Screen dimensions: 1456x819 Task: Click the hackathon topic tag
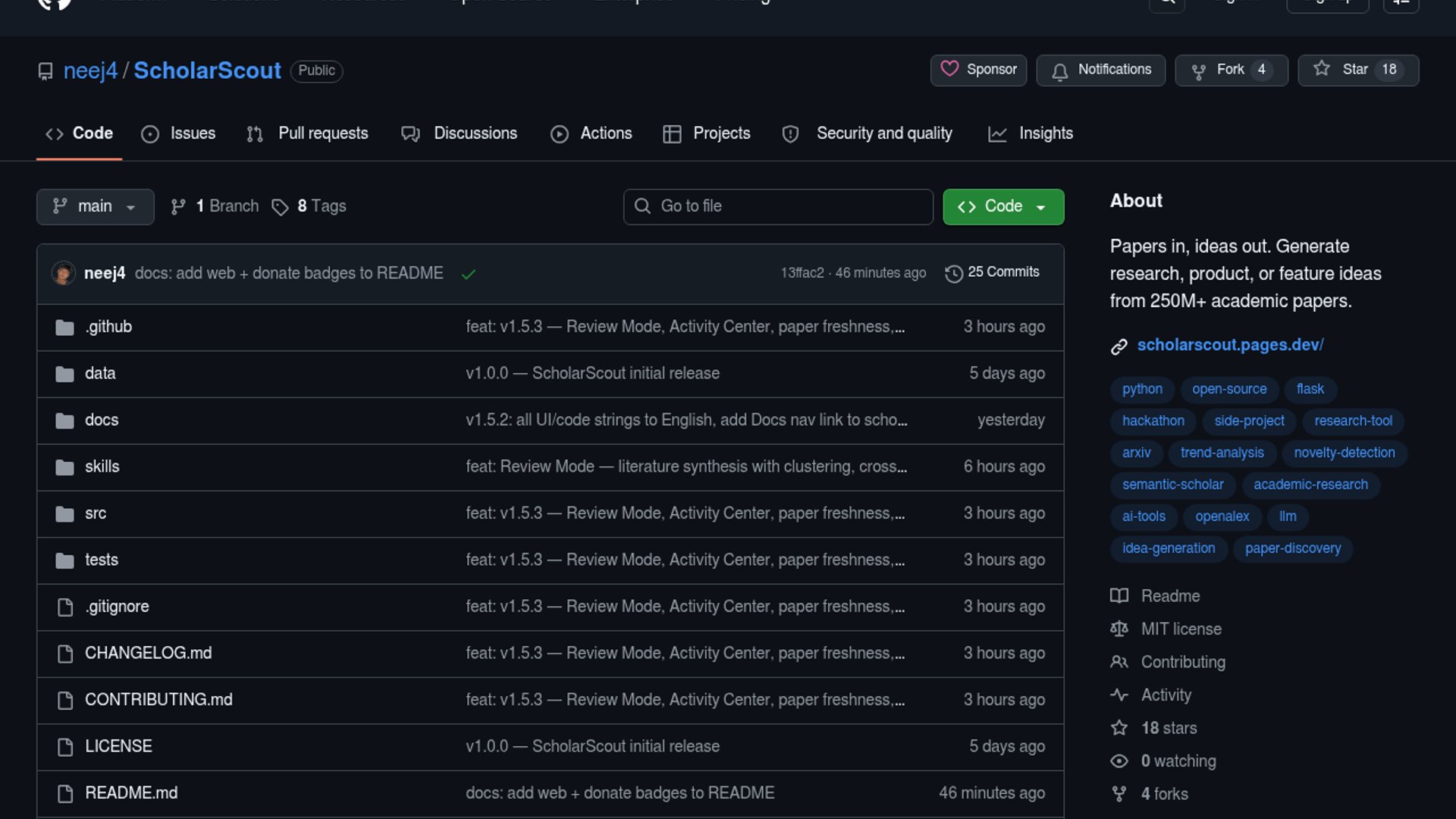(x=1153, y=421)
